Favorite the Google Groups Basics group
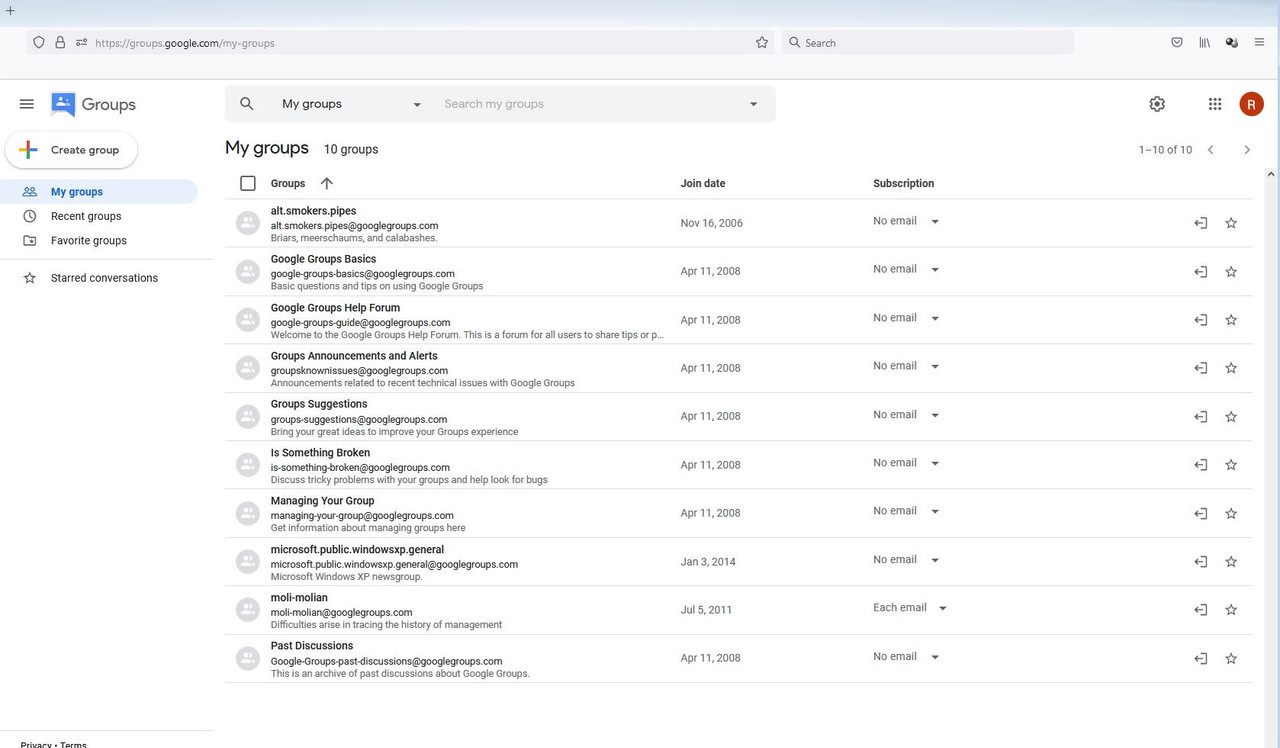Image resolution: width=1280 pixels, height=748 pixels. tap(1231, 272)
